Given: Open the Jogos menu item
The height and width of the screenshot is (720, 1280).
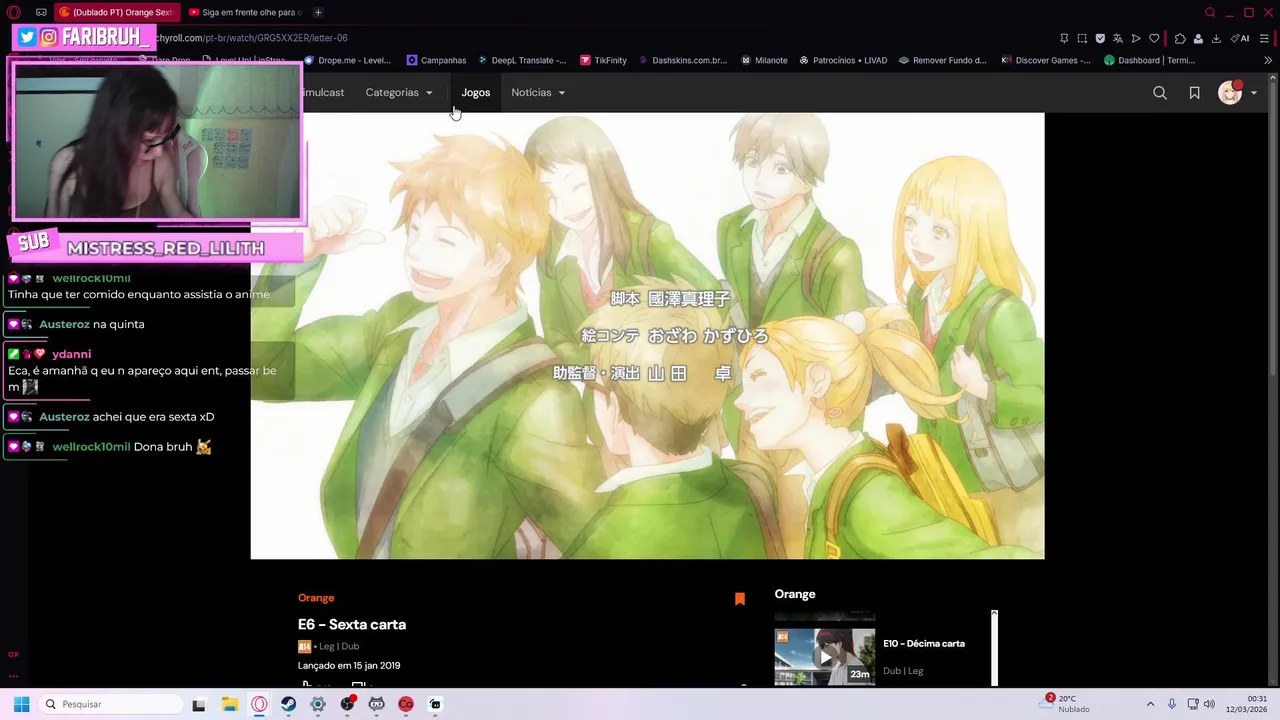Looking at the screenshot, I should click(476, 93).
